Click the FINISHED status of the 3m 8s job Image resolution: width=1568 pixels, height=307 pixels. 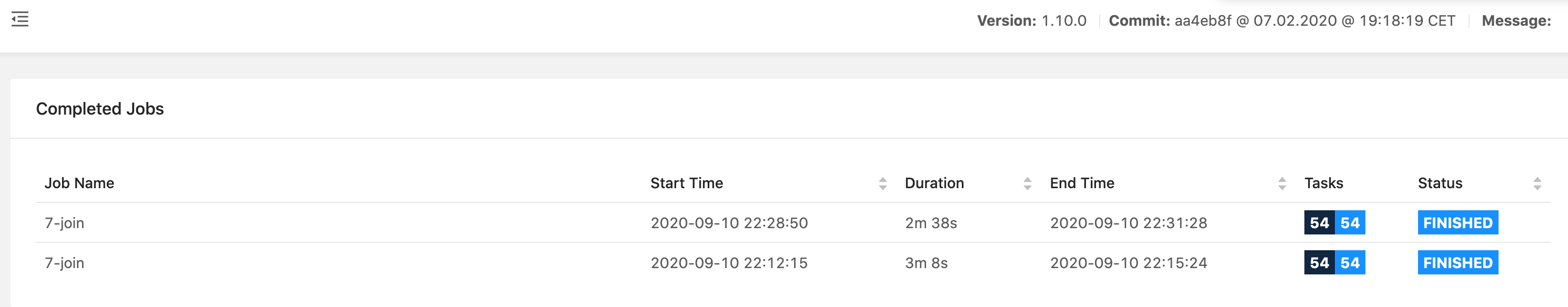[1457, 263]
